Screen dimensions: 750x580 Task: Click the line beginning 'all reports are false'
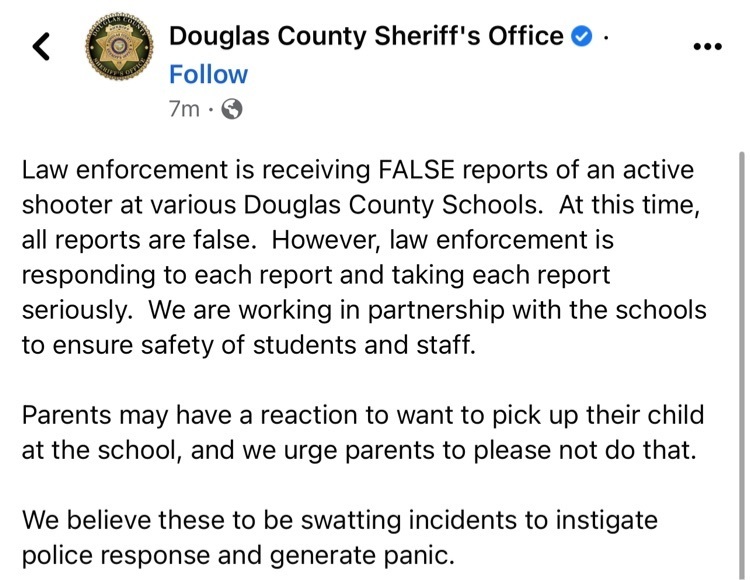point(318,240)
